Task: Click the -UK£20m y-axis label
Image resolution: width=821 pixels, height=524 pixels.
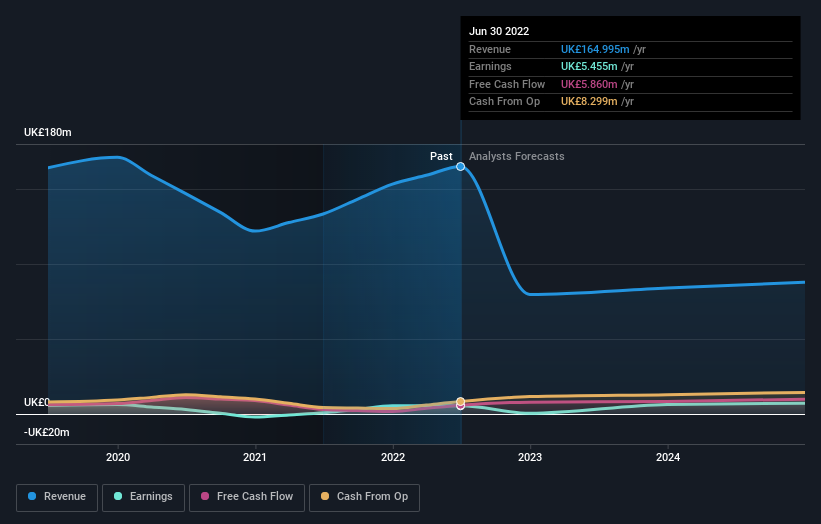Action: click(x=47, y=432)
